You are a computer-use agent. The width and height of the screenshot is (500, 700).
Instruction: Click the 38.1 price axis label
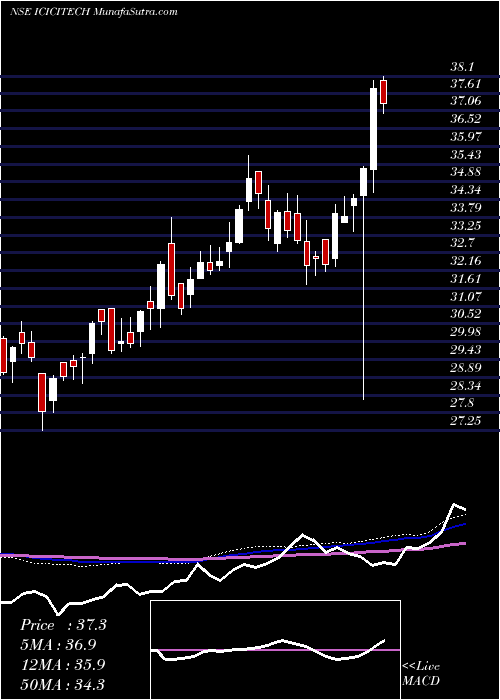(462, 67)
